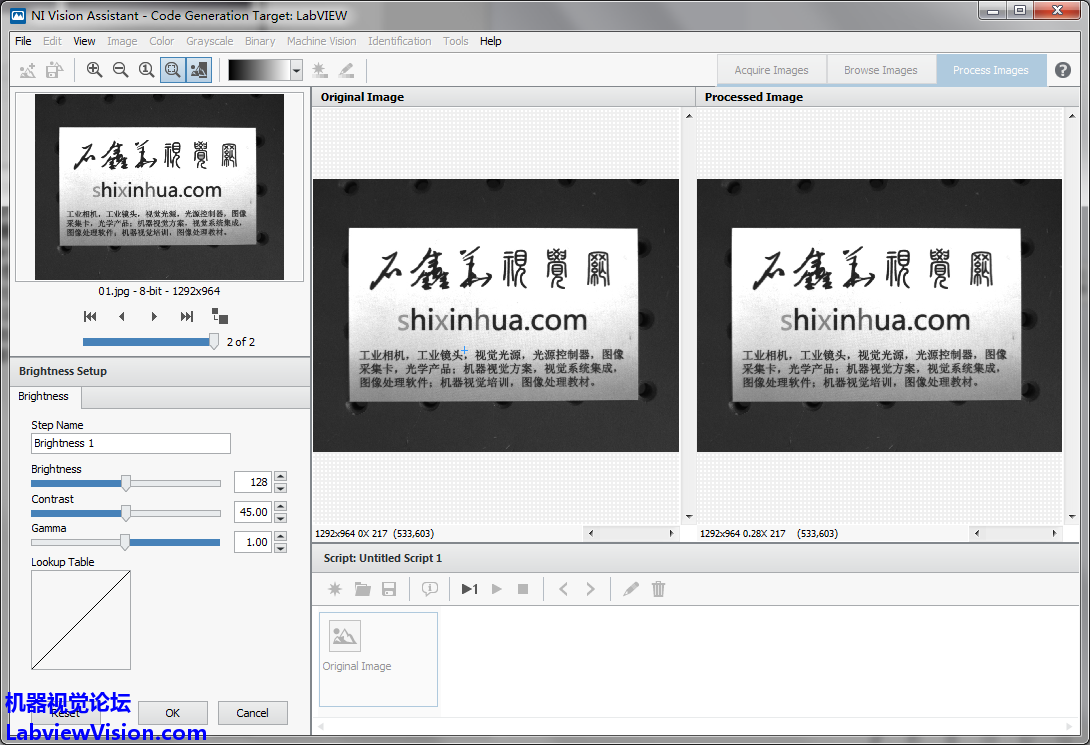
Task: Click the Run Once script icon
Action: pos(469,589)
